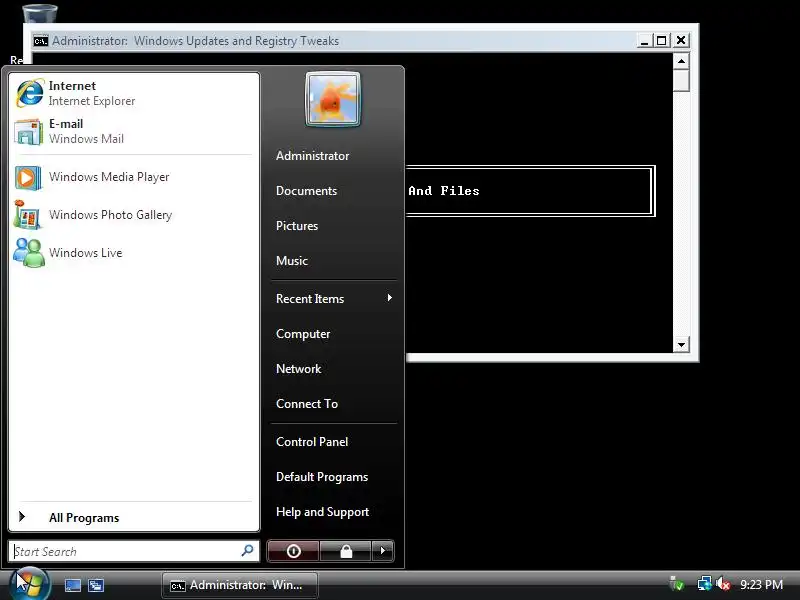The height and width of the screenshot is (600, 800).
Task: Select the Administrator command prompt taskbar button
Action: (240, 585)
